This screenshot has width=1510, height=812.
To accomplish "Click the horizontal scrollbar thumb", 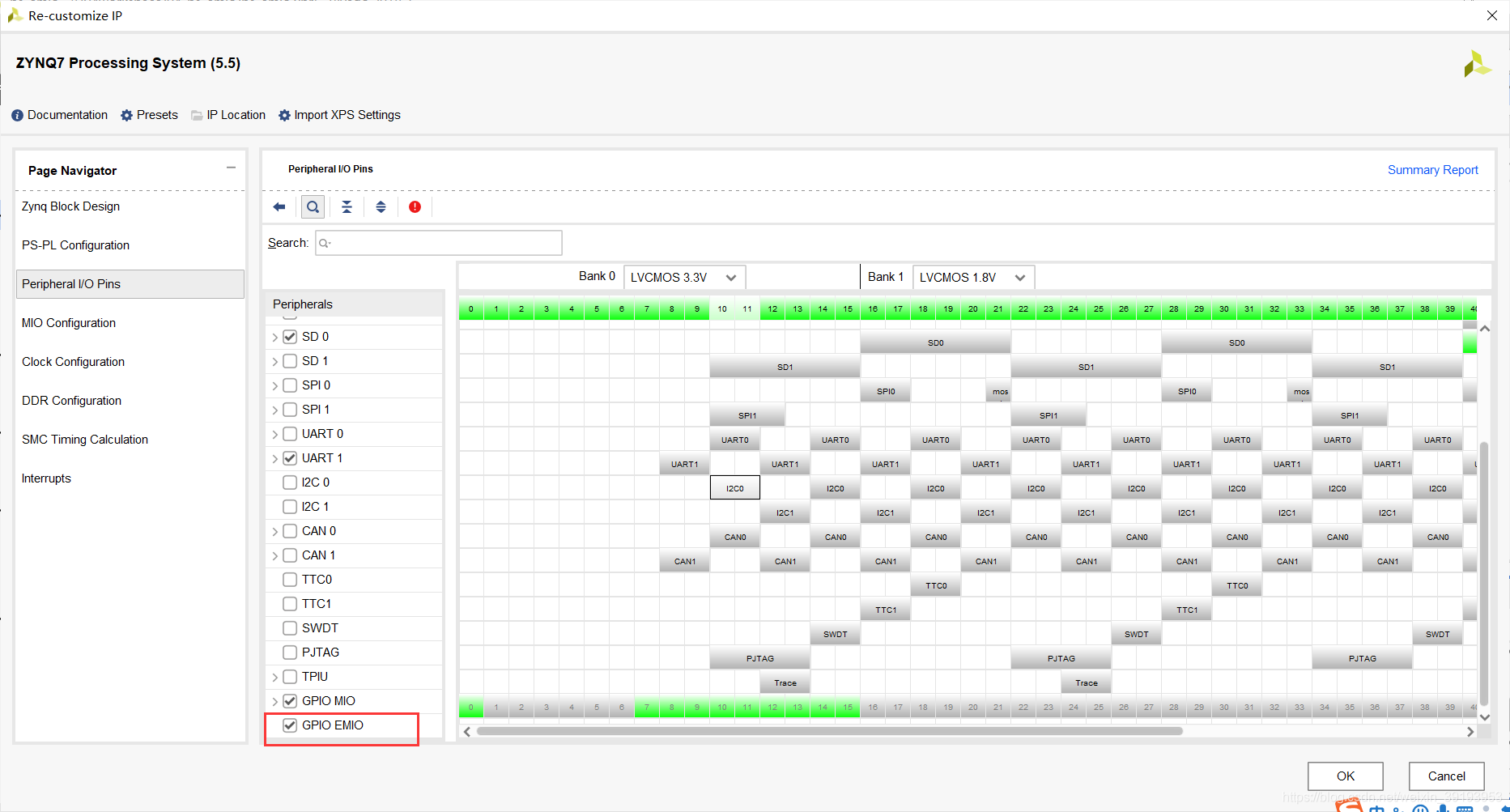I will (829, 731).
